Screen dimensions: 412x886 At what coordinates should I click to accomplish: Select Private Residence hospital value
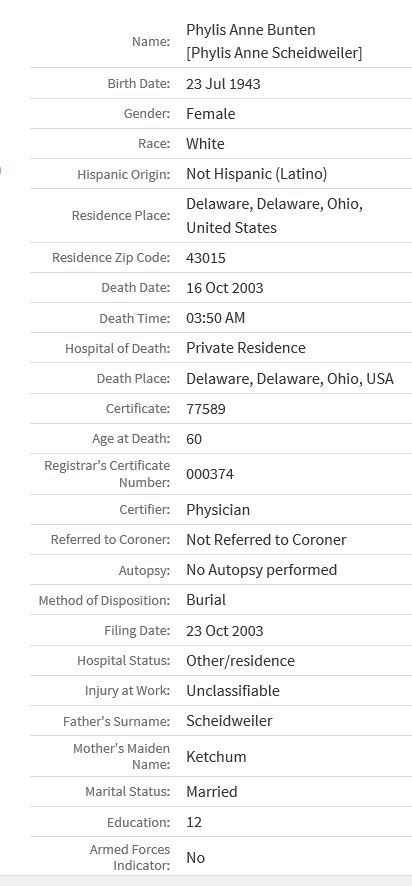[246, 348]
